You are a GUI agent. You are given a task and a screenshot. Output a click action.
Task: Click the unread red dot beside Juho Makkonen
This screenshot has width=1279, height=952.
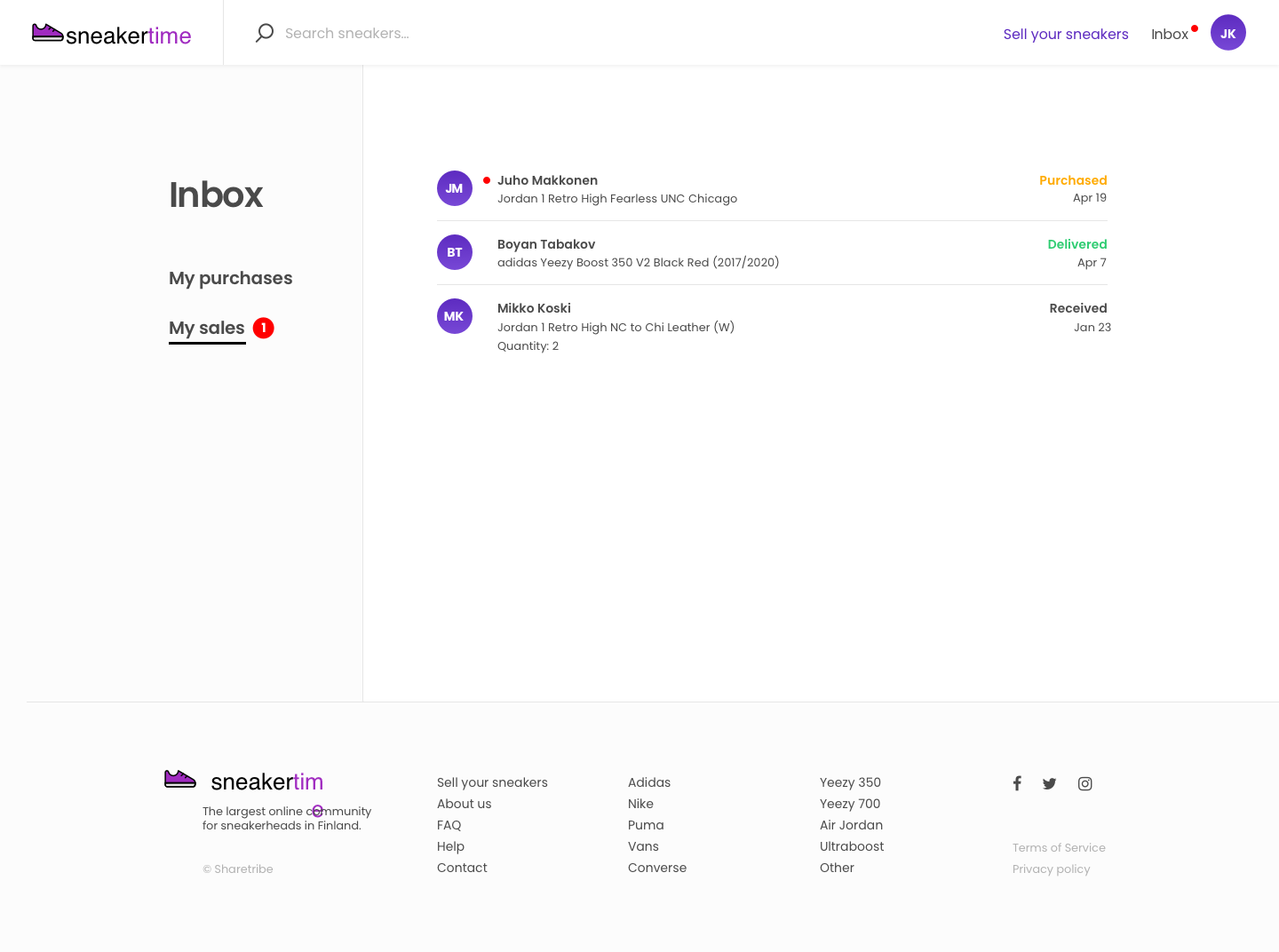pos(486,179)
